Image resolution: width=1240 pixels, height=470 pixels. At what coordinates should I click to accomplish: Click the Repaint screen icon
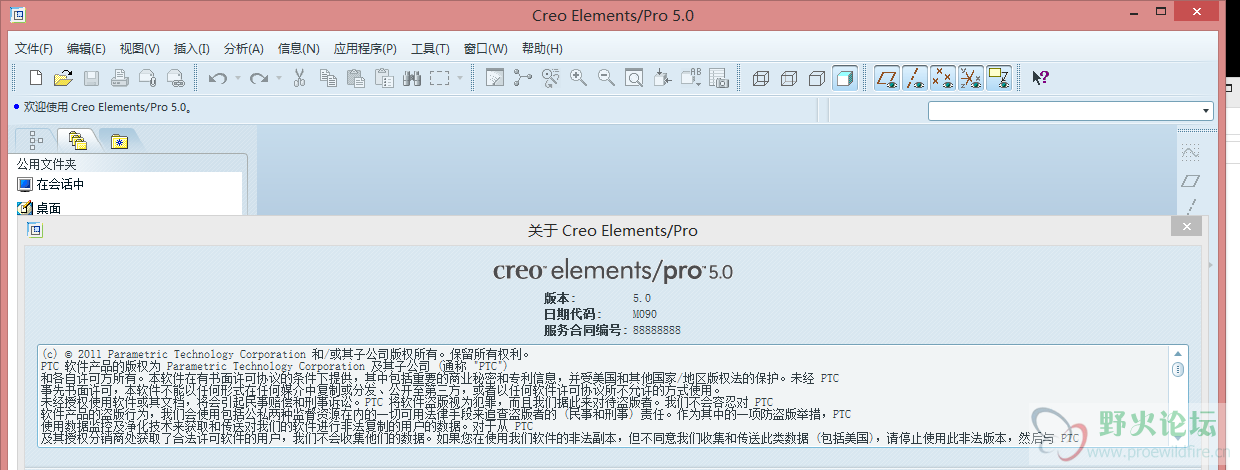coord(494,77)
